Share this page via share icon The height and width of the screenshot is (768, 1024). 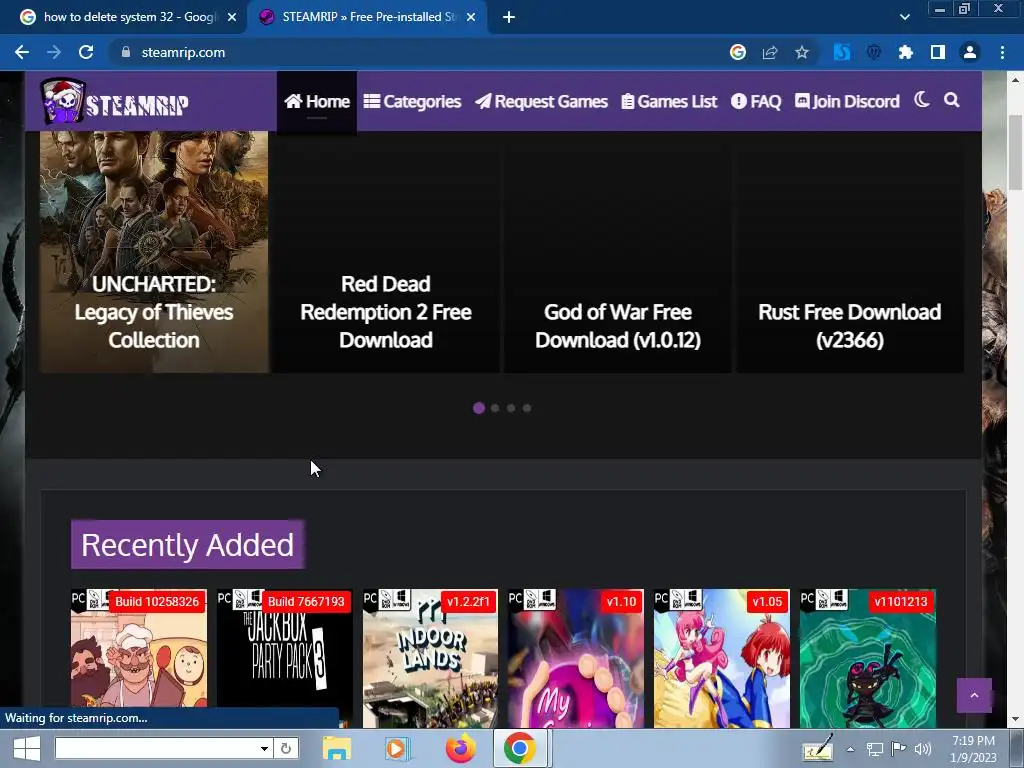[x=770, y=52]
